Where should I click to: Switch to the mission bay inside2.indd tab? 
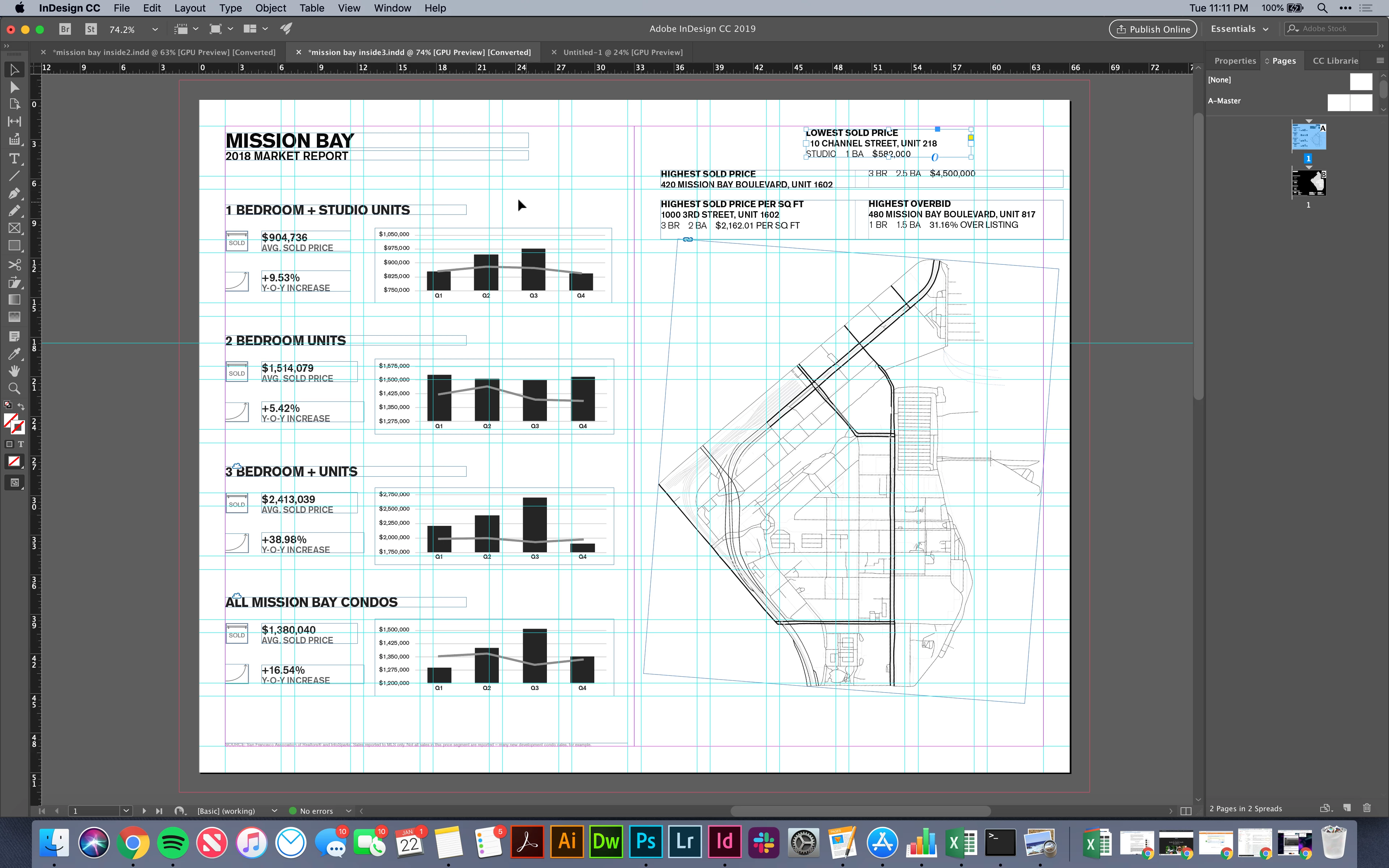163,52
